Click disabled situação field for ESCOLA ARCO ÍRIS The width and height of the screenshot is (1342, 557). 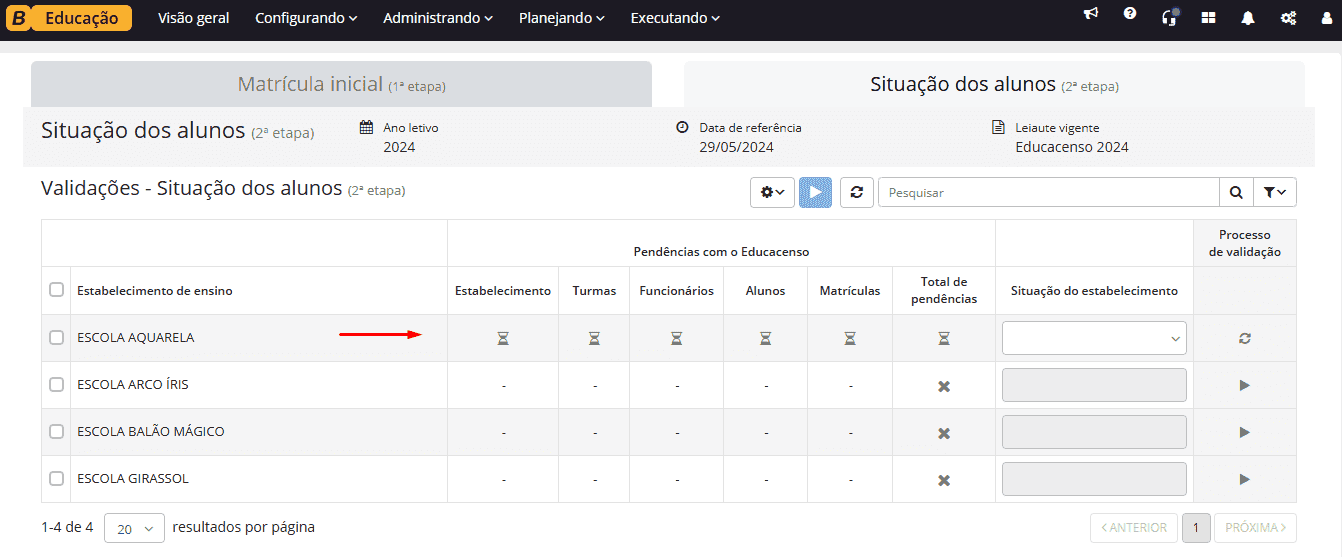tap(1094, 385)
